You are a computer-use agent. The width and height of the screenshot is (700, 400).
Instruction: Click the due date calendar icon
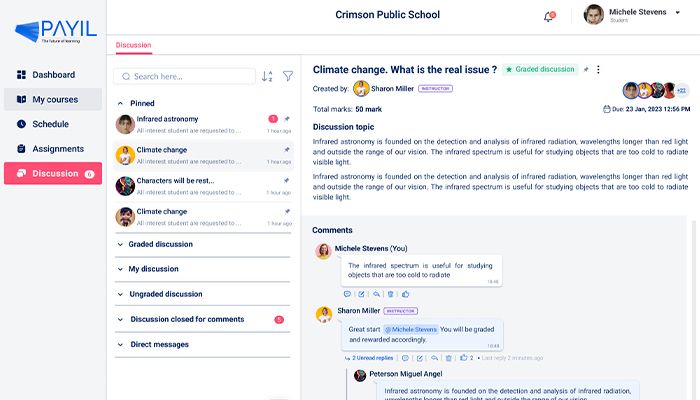point(607,109)
